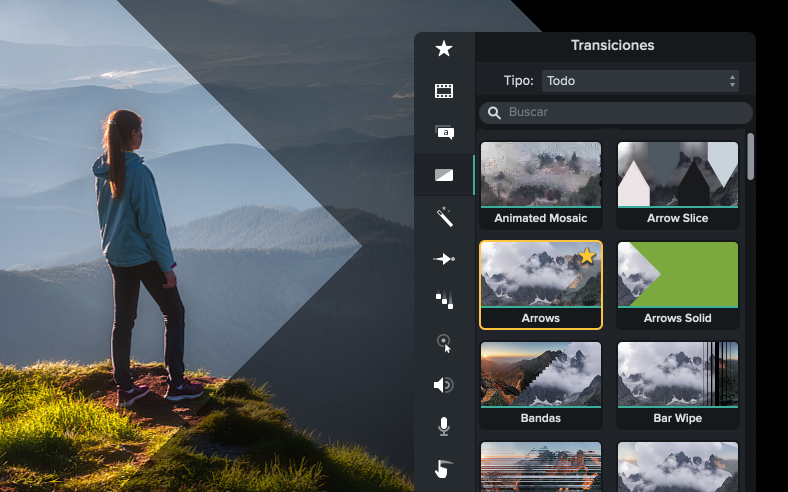Open the Animations arrow tab

(444, 259)
